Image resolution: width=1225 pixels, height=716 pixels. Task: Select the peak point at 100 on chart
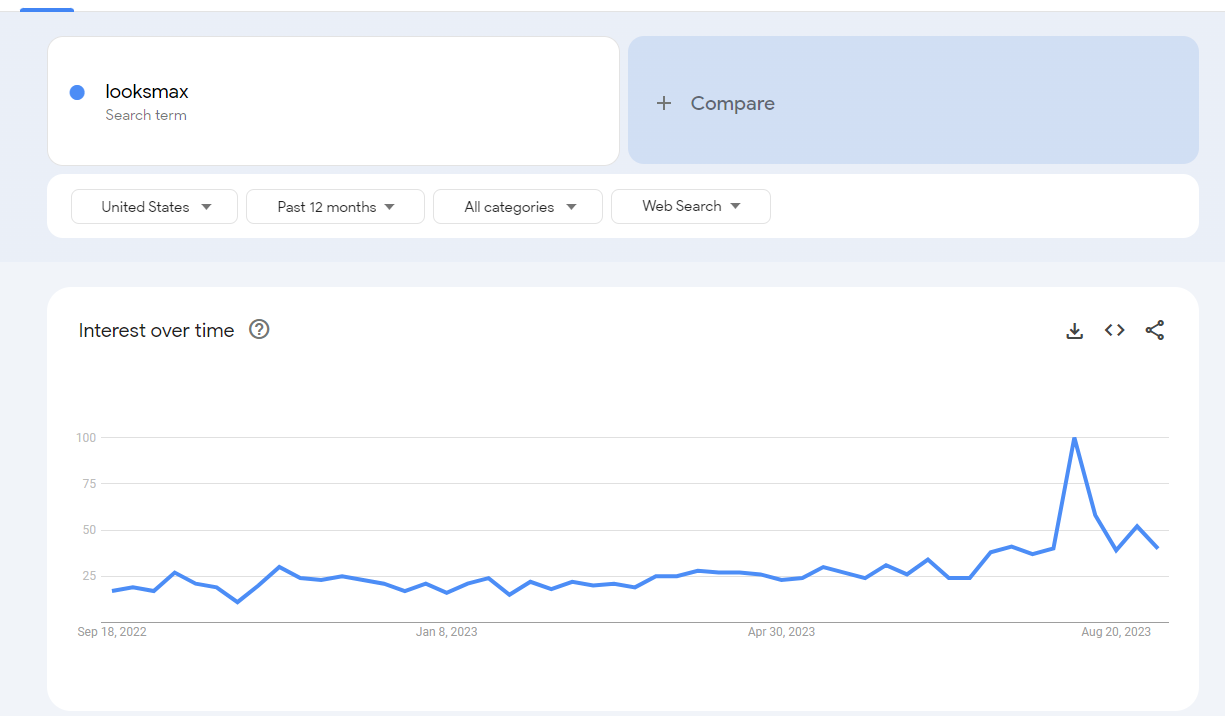[1074, 438]
